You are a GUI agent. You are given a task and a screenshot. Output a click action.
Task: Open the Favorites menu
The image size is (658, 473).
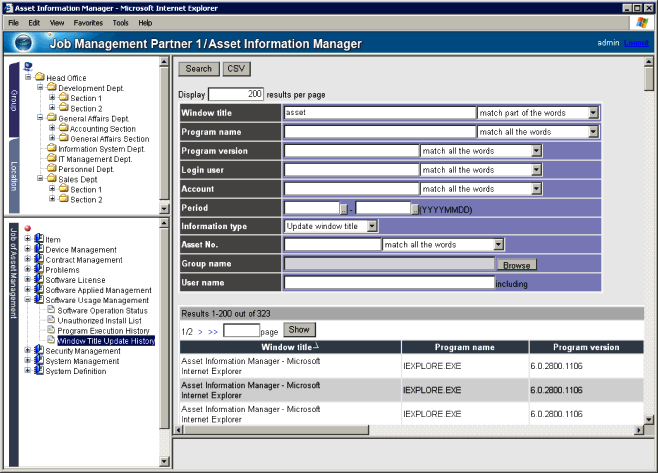pos(87,22)
